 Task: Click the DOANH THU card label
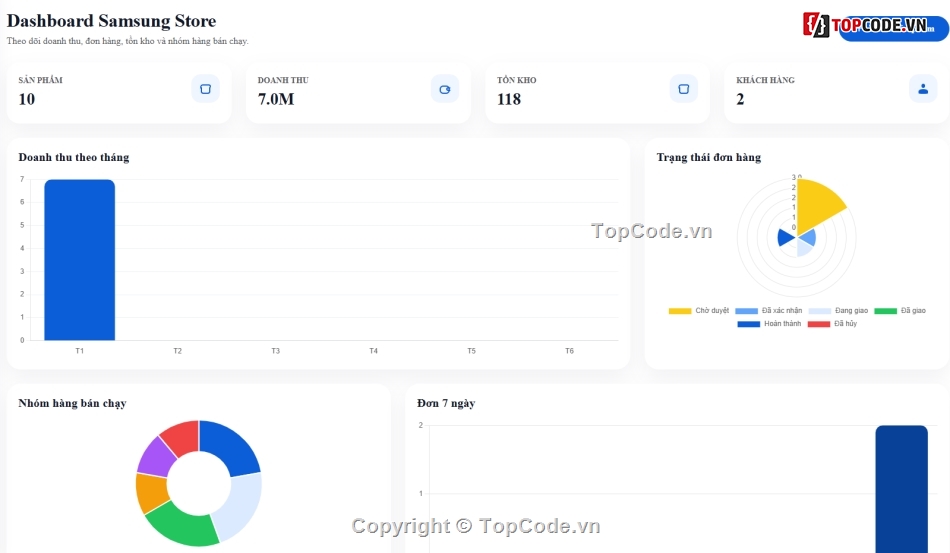(x=283, y=80)
